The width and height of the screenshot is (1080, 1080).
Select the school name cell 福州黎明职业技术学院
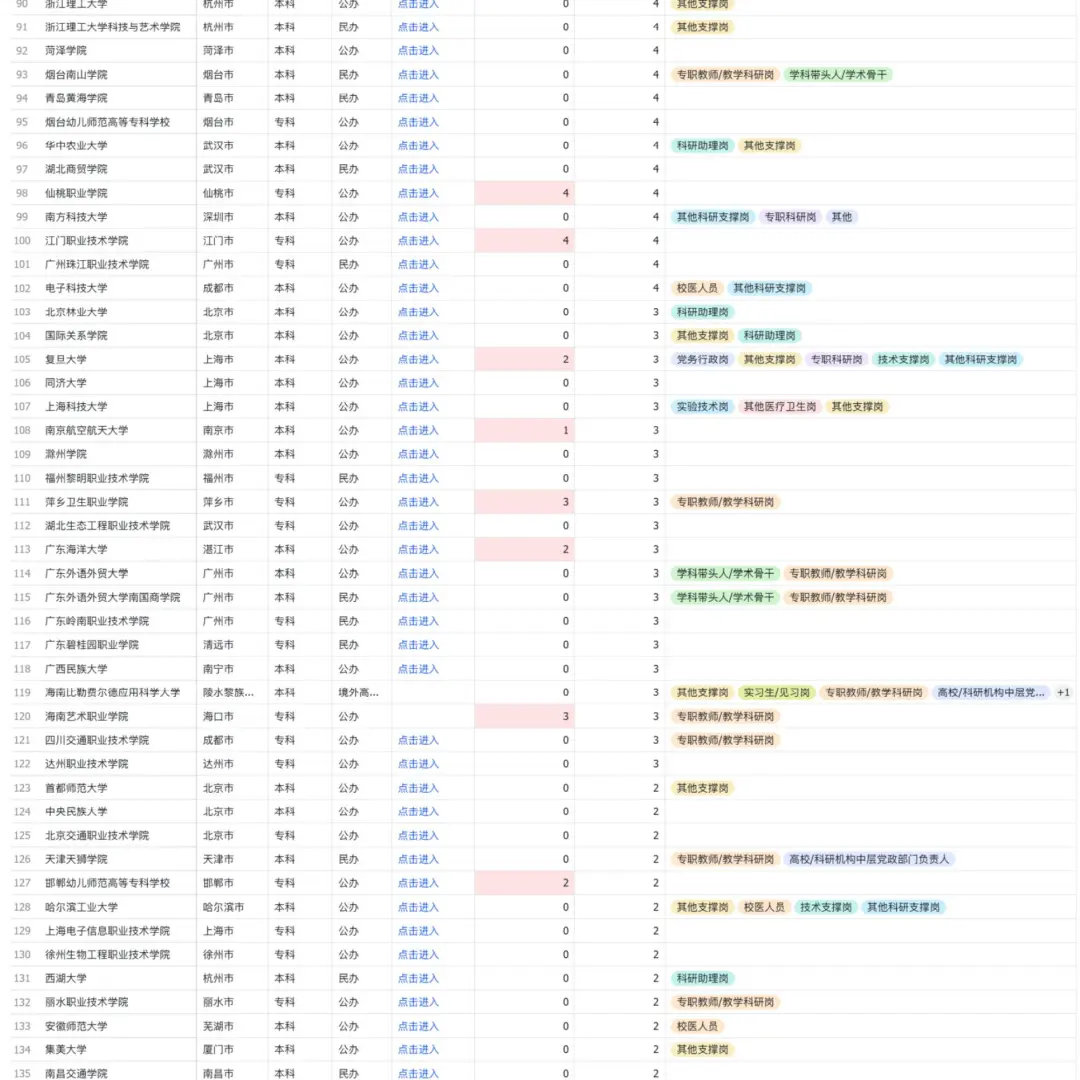(117, 478)
